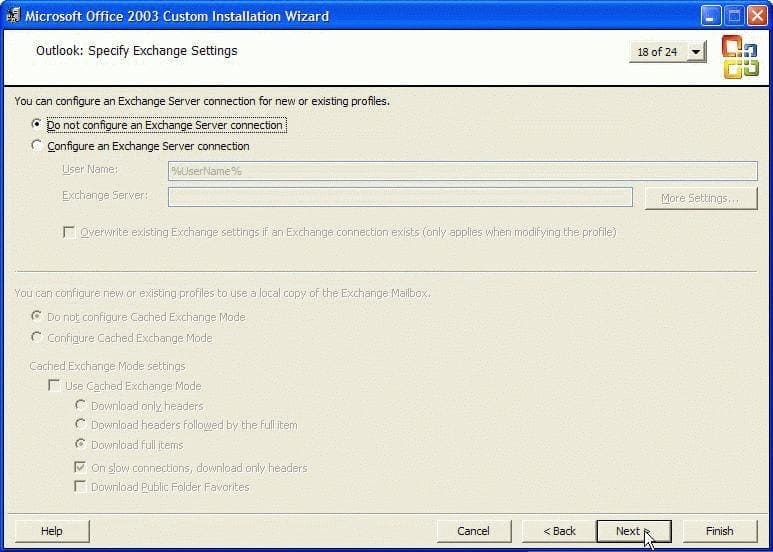
Task: Click the "Exchange Server:" label
Action: [x=105, y=195]
